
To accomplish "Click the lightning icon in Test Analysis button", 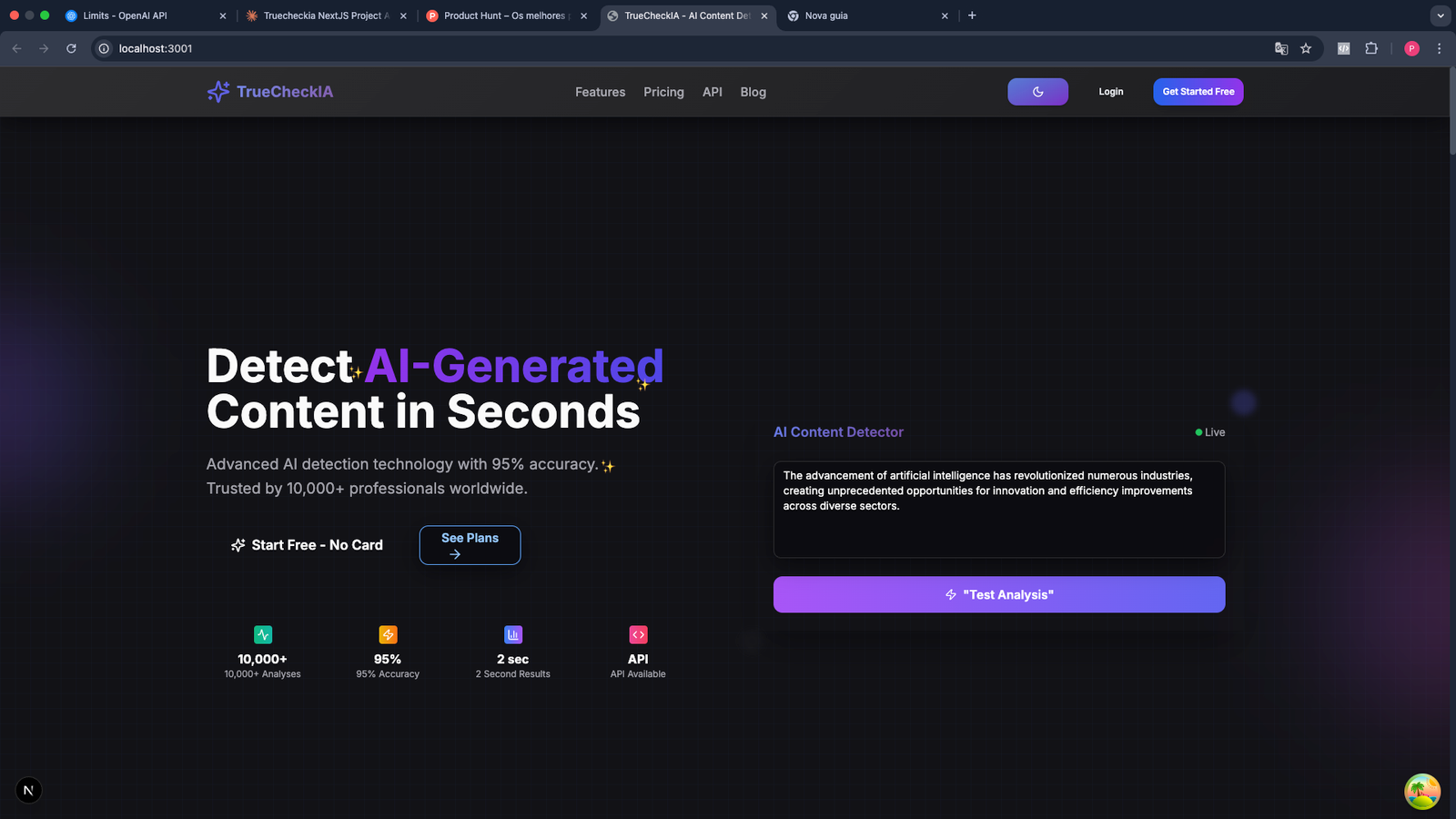I will (951, 594).
